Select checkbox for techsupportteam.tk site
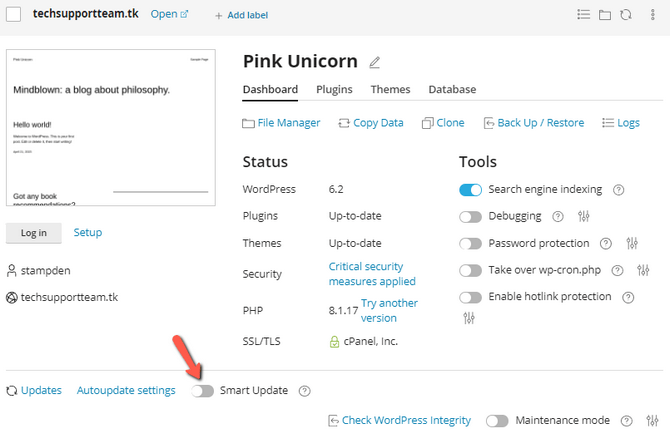 pos(13,14)
